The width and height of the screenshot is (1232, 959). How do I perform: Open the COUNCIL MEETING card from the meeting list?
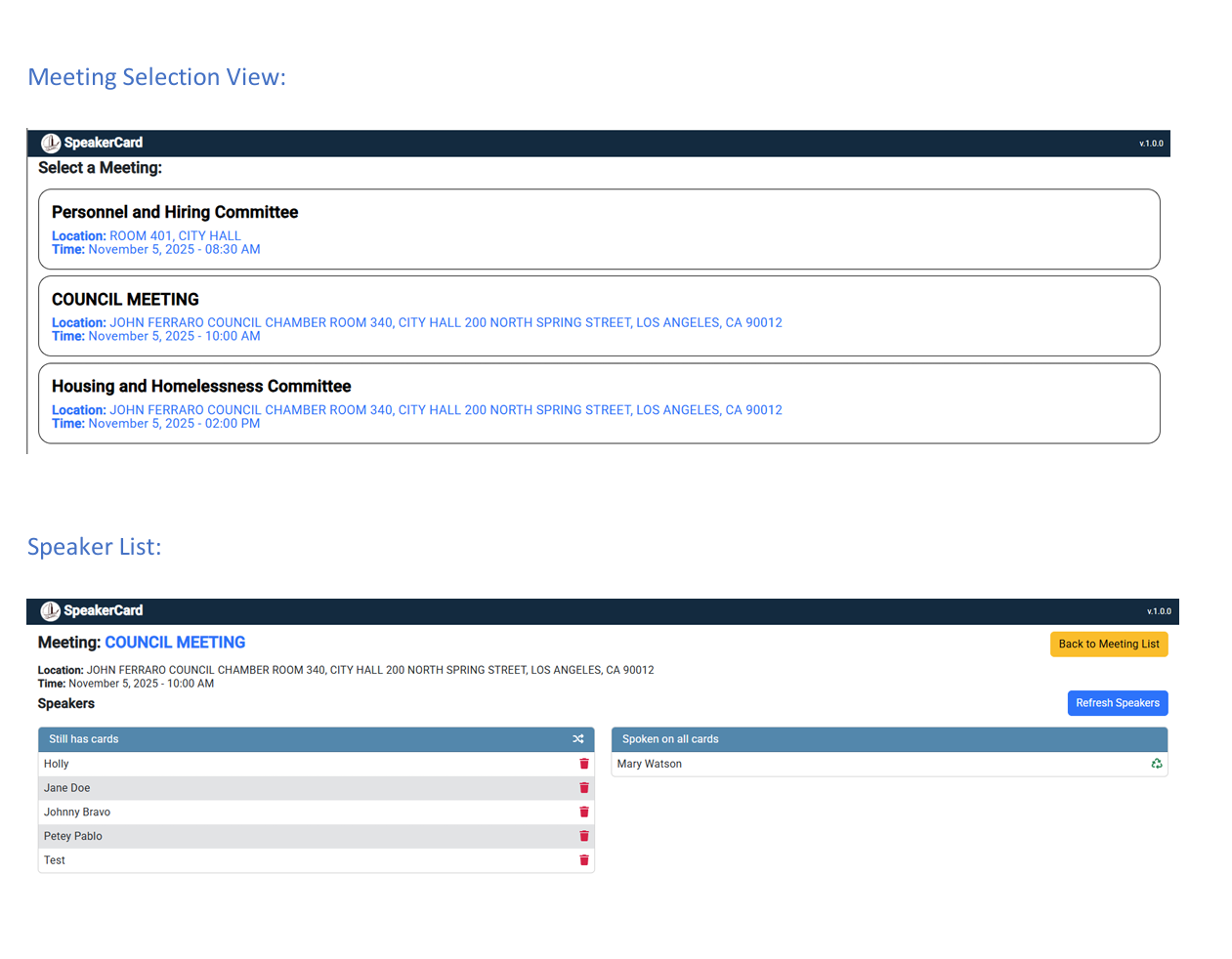pos(598,315)
